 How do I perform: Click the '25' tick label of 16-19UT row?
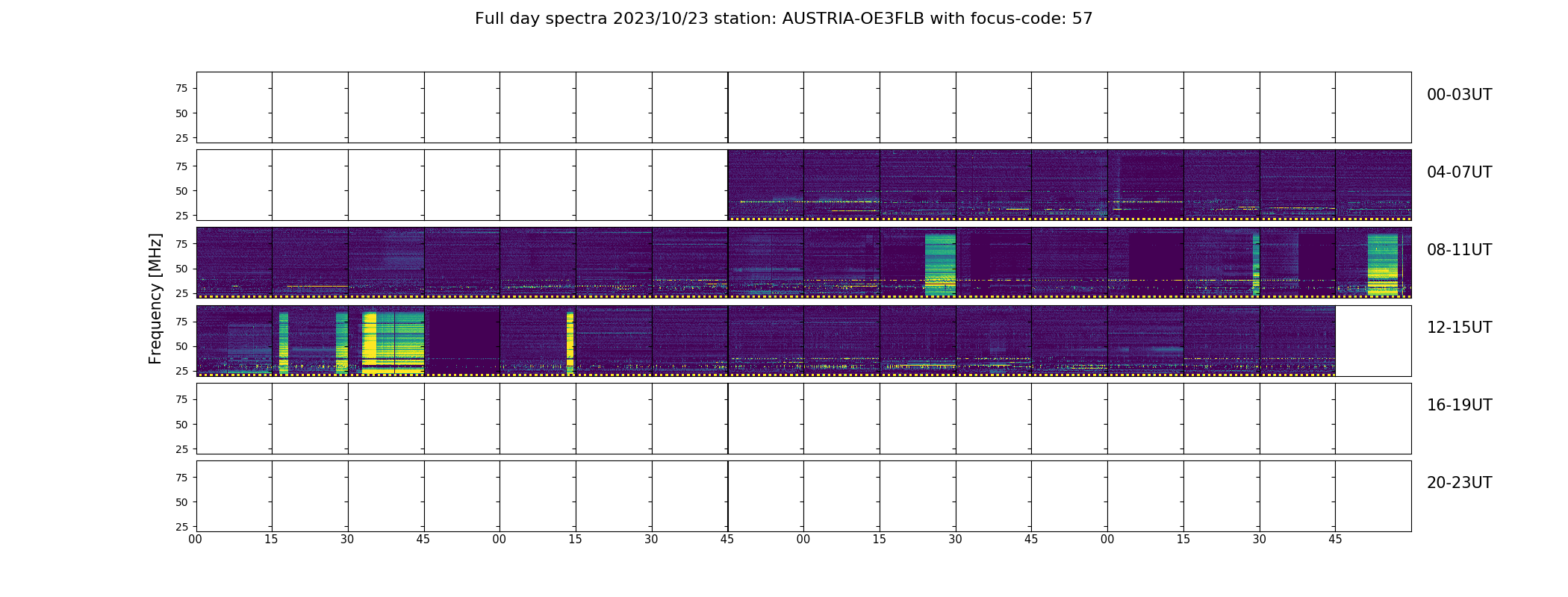pos(181,449)
